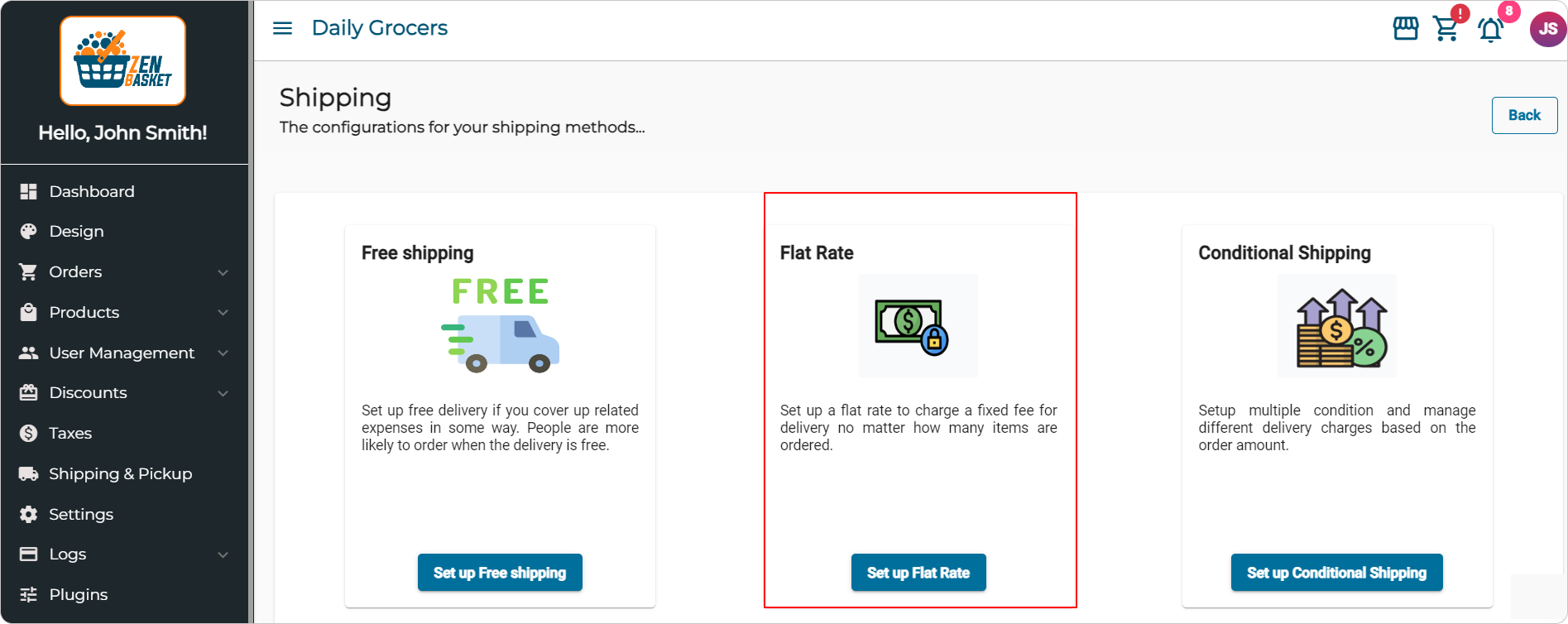Expand the User Management submenu
Screen dimensions: 1568x624
pos(223,353)
